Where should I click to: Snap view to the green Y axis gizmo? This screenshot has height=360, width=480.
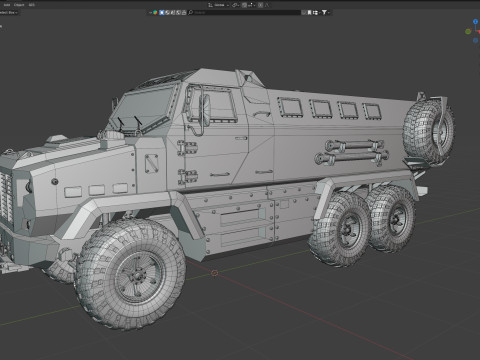[x=468, y=31]
